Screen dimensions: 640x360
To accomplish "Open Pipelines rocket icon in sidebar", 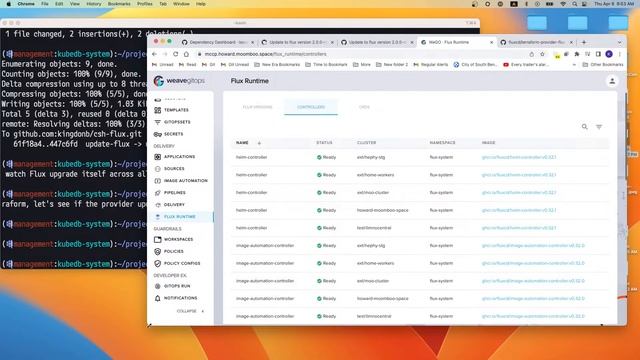I will (158, 193).
